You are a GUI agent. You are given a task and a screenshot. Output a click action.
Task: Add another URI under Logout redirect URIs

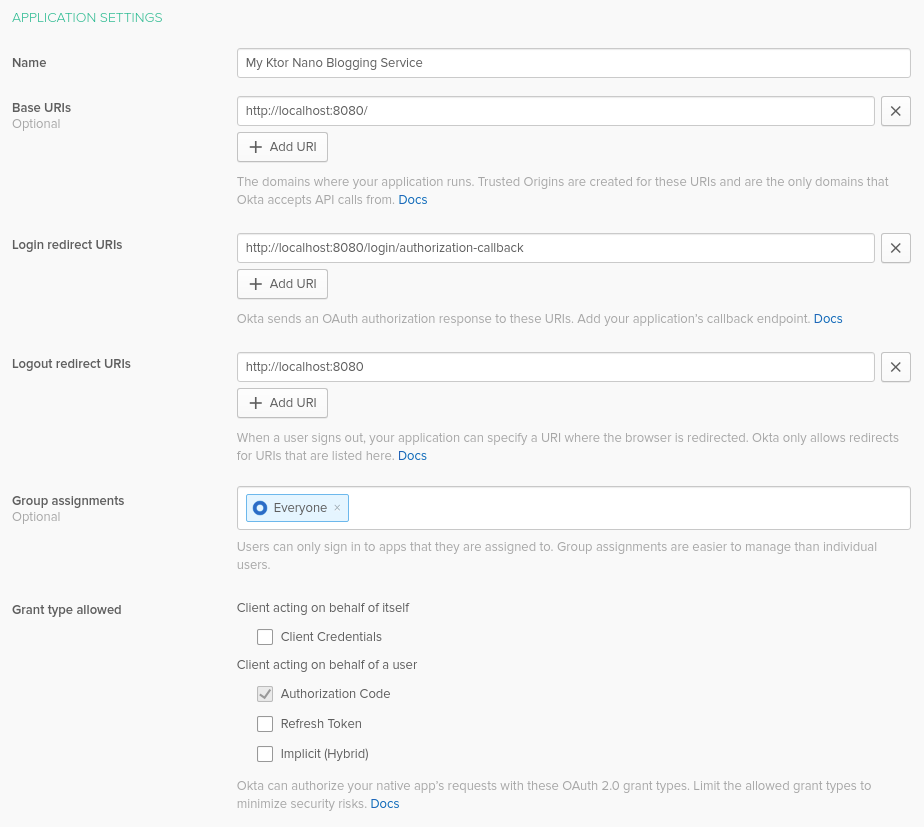(x=282, y=403)
